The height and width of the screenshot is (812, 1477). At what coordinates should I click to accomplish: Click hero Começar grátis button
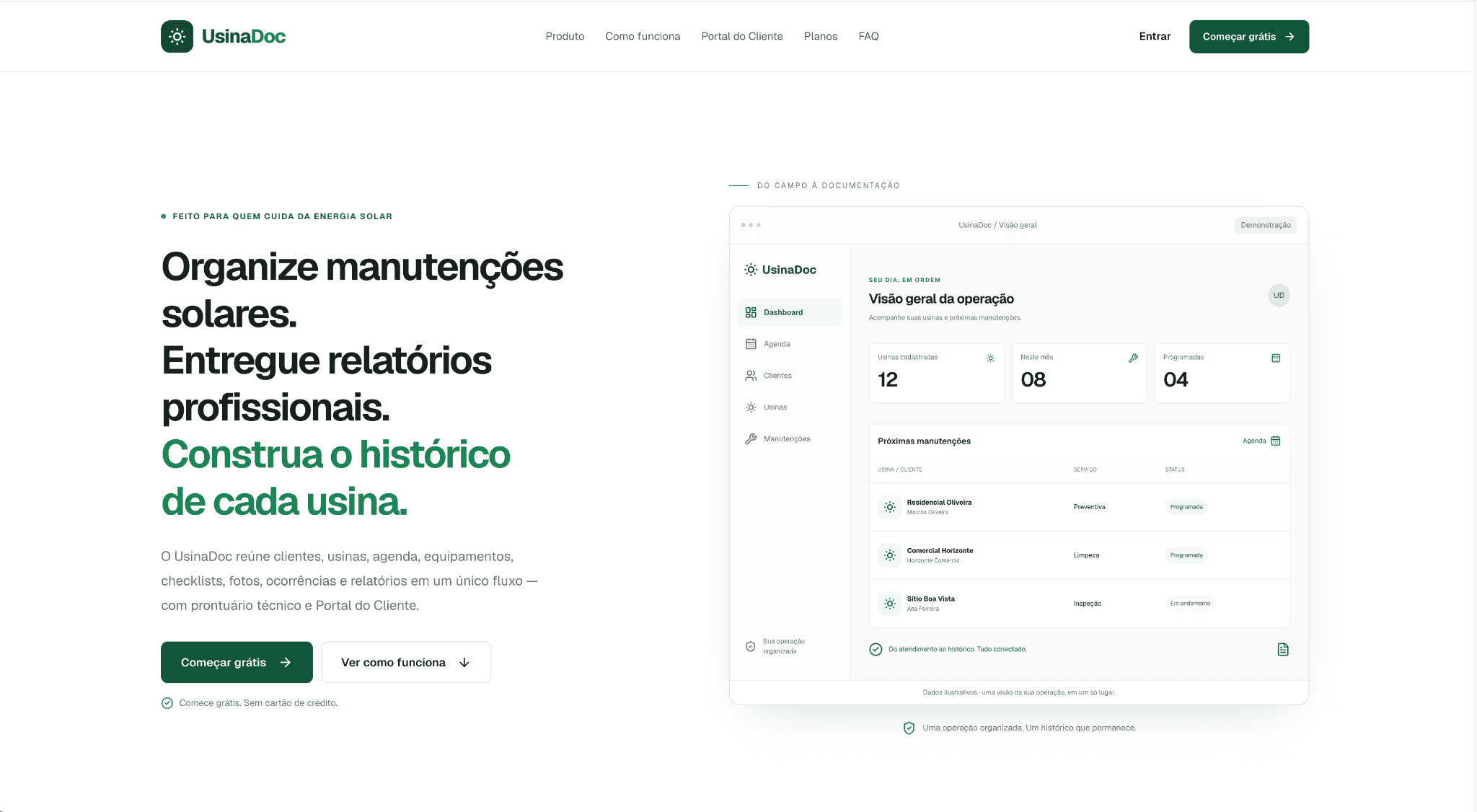point(237,662)
